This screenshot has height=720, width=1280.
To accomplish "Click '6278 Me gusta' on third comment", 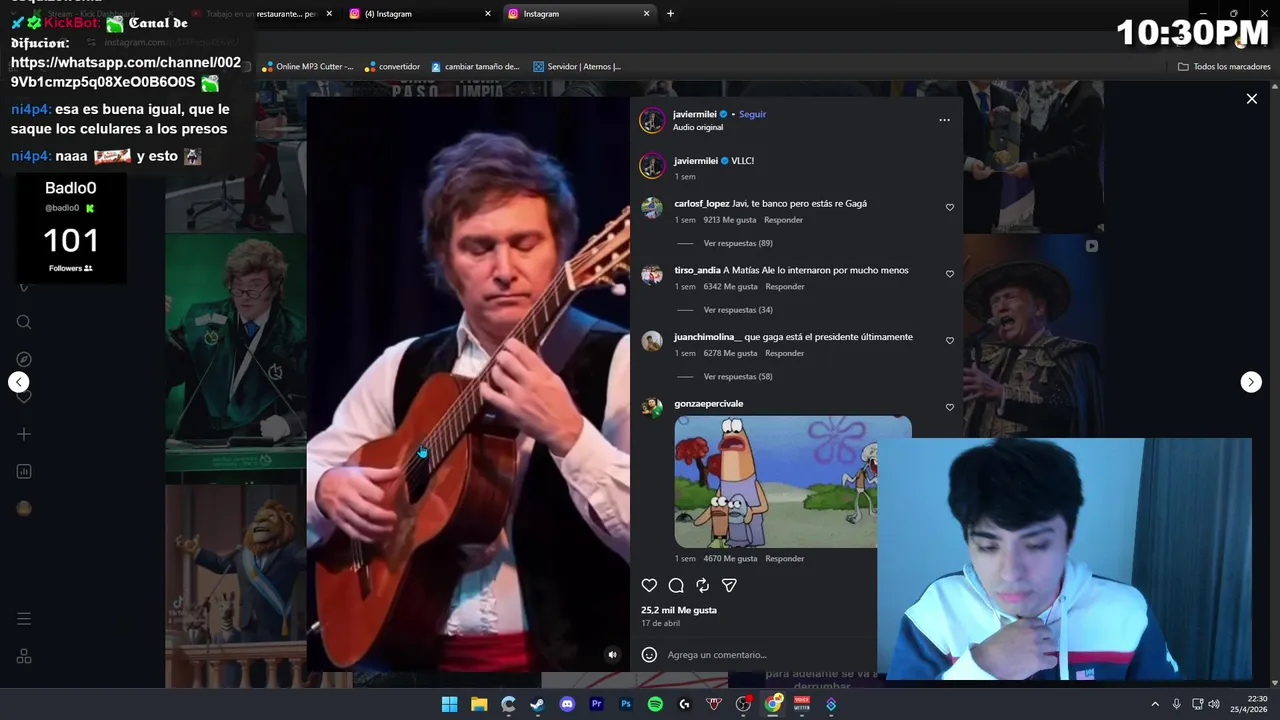I will (730, 353).
